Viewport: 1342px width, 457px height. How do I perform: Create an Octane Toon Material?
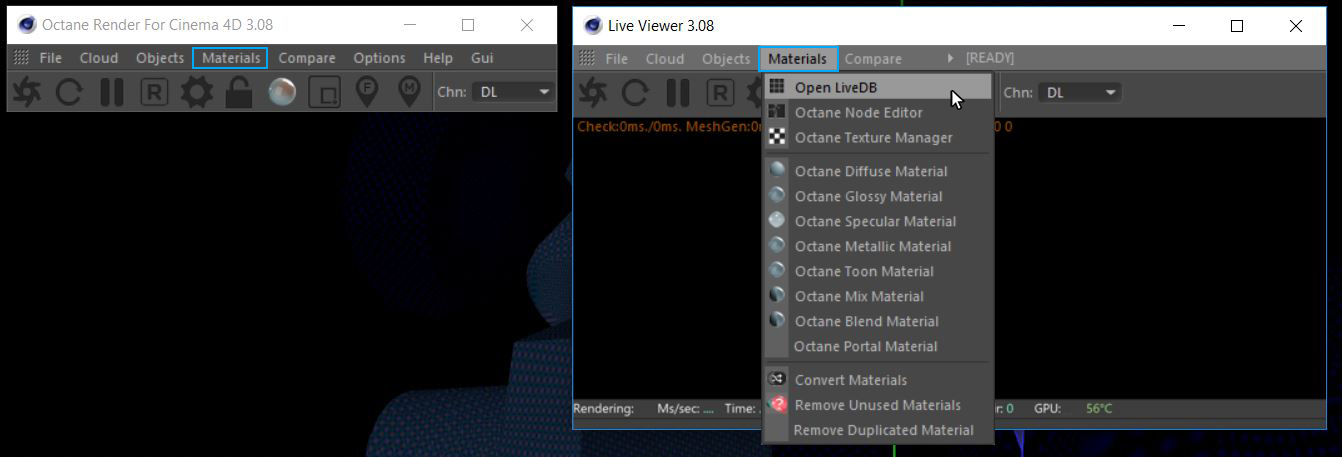pyautogui.click(x=878, y=271)
